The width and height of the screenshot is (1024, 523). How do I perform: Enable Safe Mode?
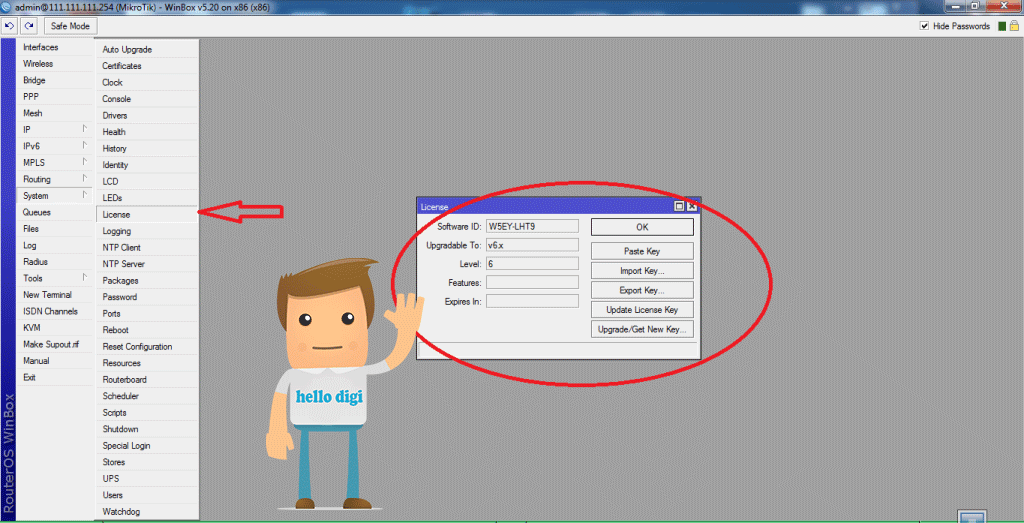tap(71, 26)
